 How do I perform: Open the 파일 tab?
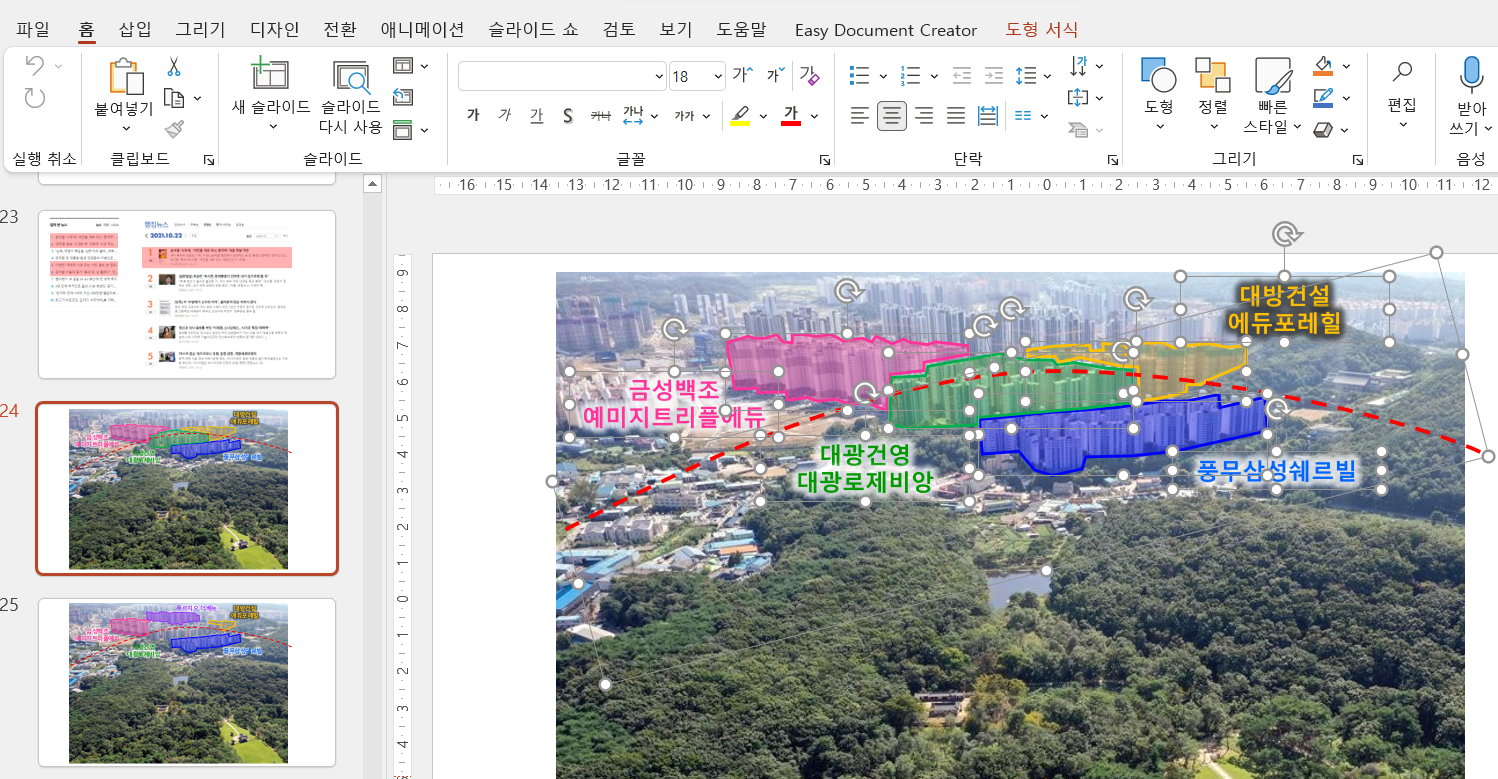coord(33,29)
